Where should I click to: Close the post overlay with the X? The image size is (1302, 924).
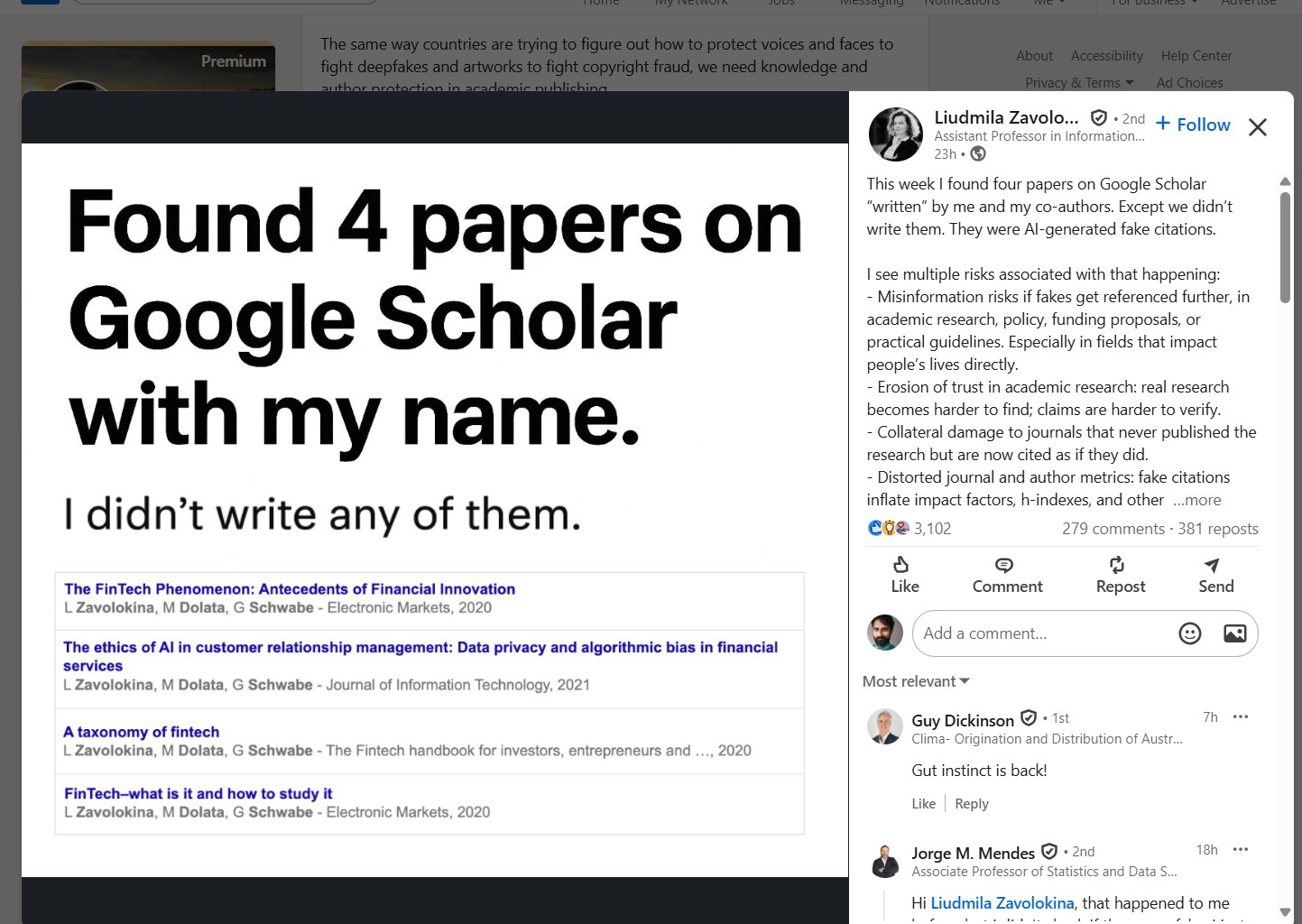click(x=1257, y=127)
